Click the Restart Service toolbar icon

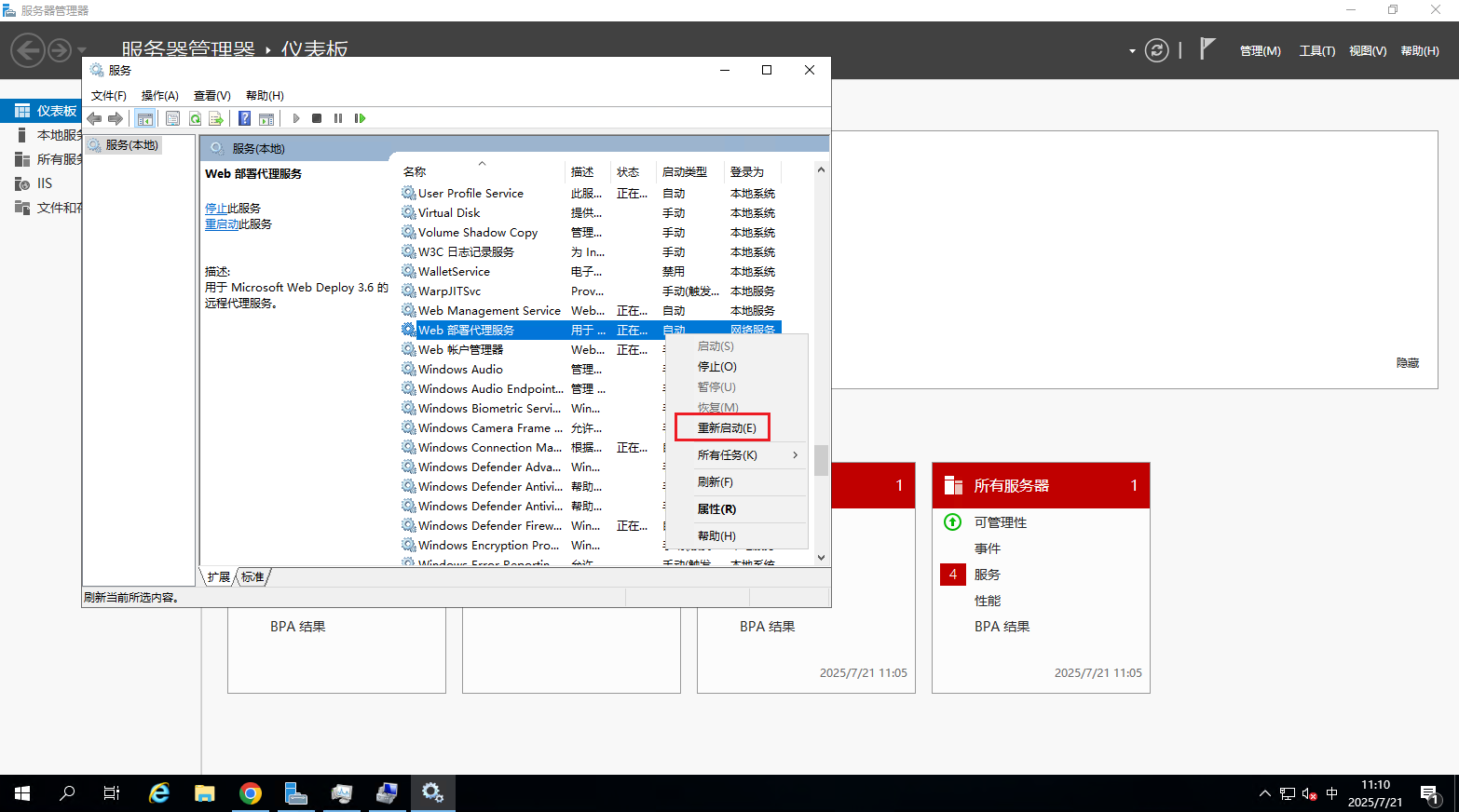click(x=361, y=118)
